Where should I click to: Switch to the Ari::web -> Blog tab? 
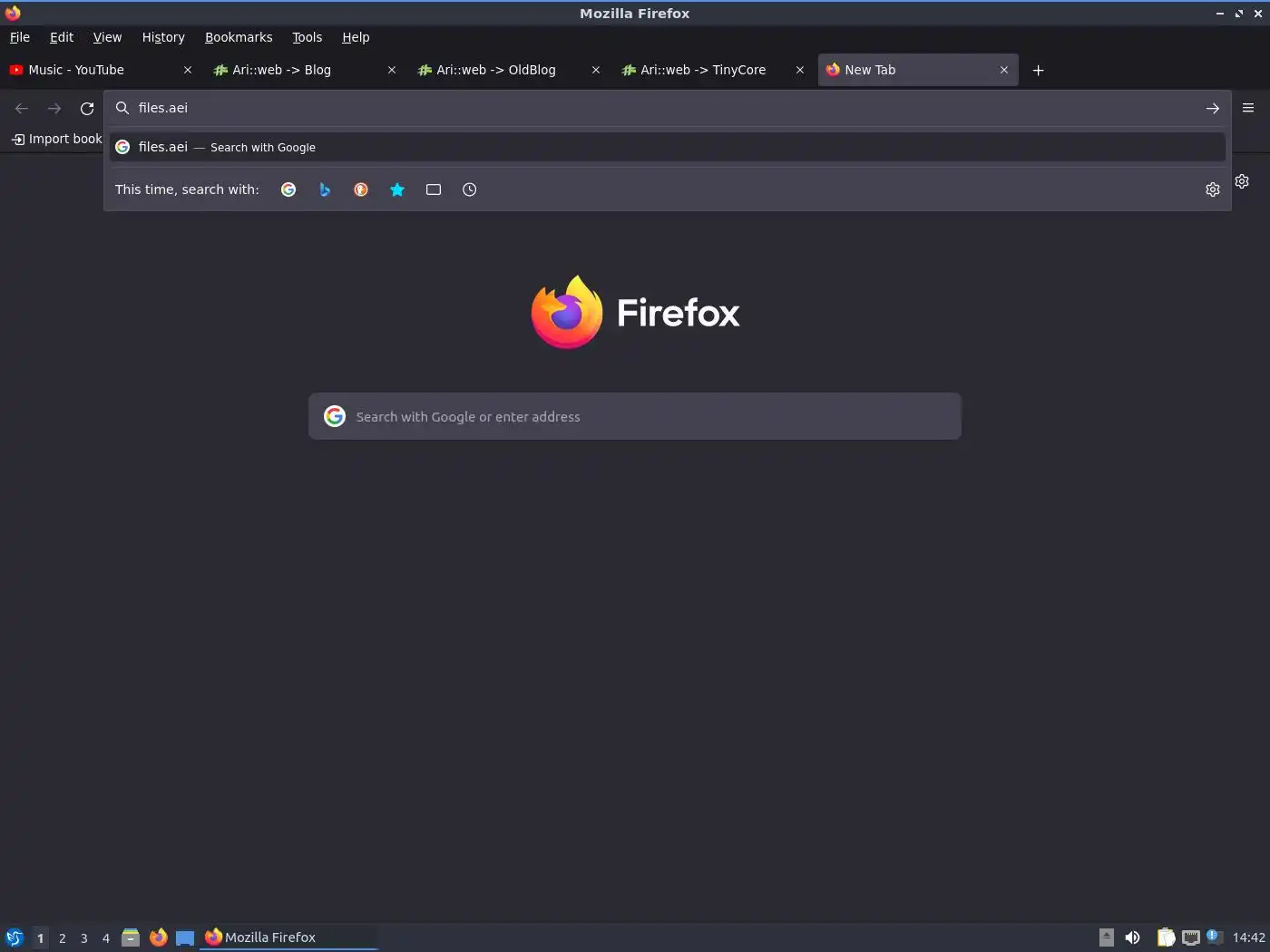click(304, 70)
